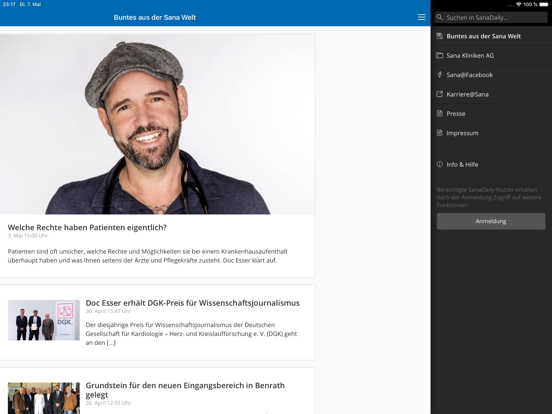The image size is (552, 414).
Task: Click the date text 30. April 15:47 Uhr
Action: pyautogui.click(x=108, y=311)
